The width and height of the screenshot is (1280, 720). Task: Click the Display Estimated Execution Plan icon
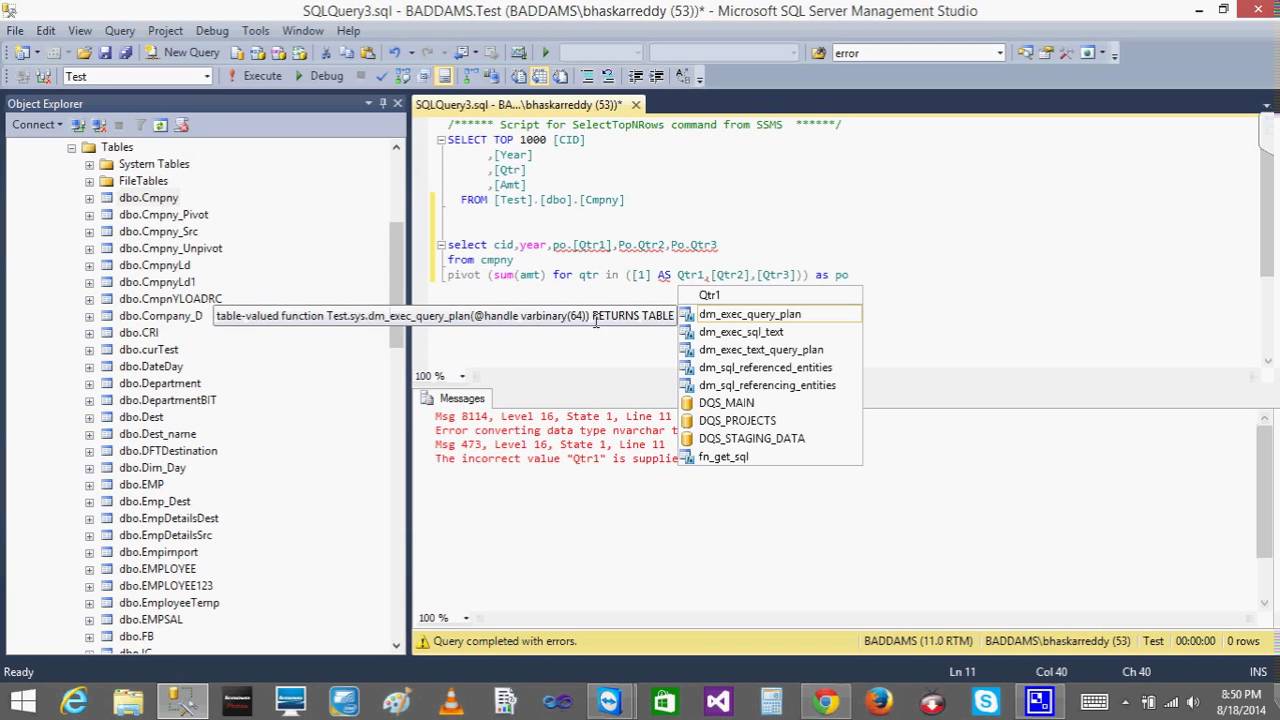402,76
